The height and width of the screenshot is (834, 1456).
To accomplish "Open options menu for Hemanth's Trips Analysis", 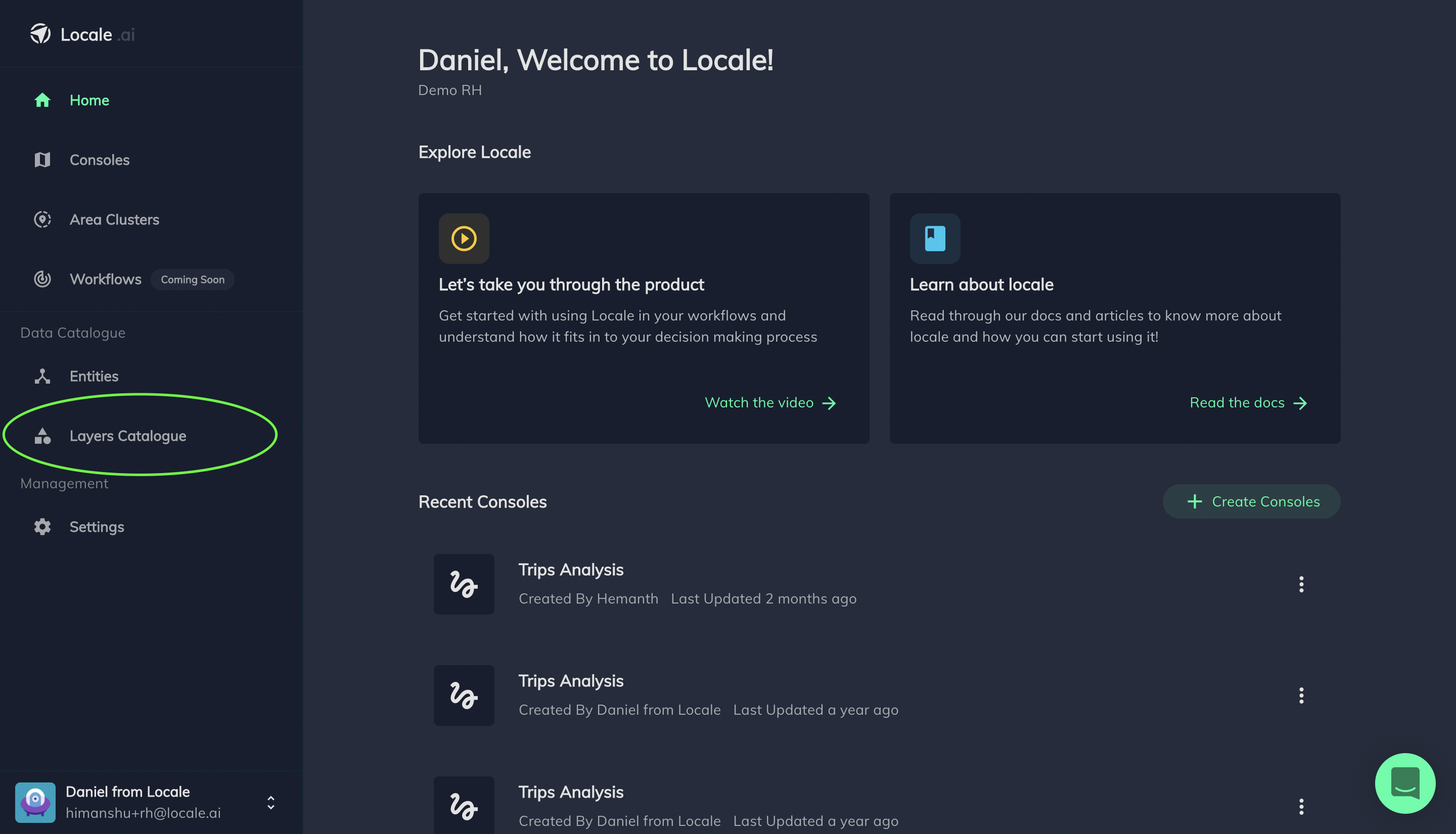I will [1301, 584].
